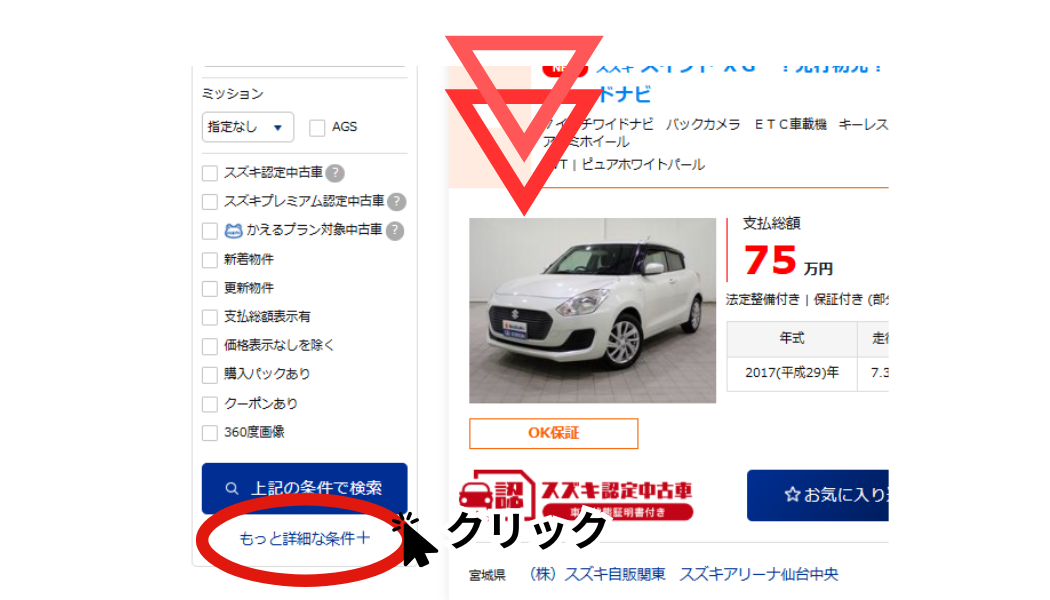Enable 購入パックあり filter
The image size is (1050, 600).
(210, 375)
